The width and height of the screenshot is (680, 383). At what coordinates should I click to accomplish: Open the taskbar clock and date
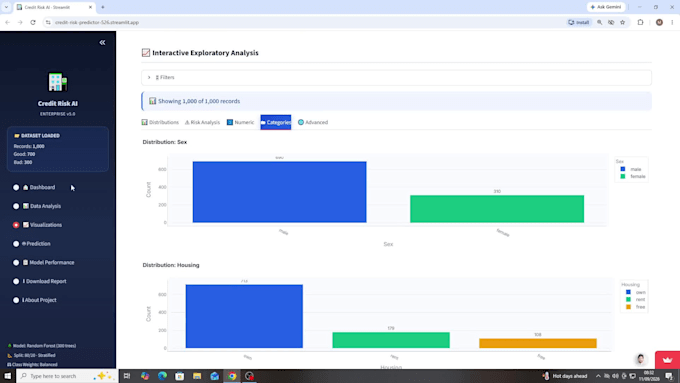coord(649,376)
